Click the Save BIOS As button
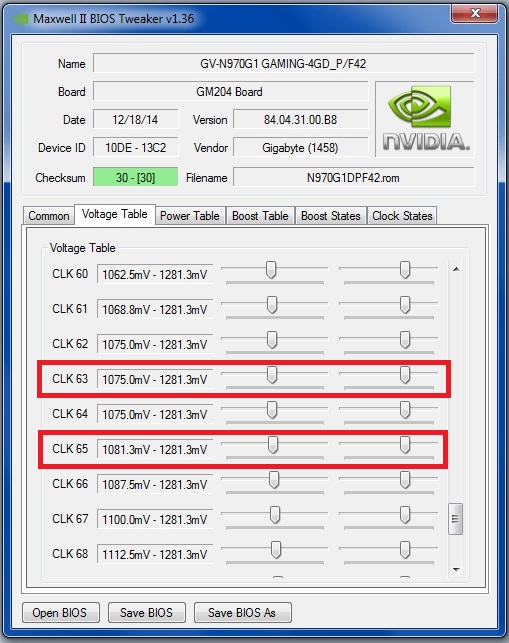509x643 pixels. [x=242, y=613]
